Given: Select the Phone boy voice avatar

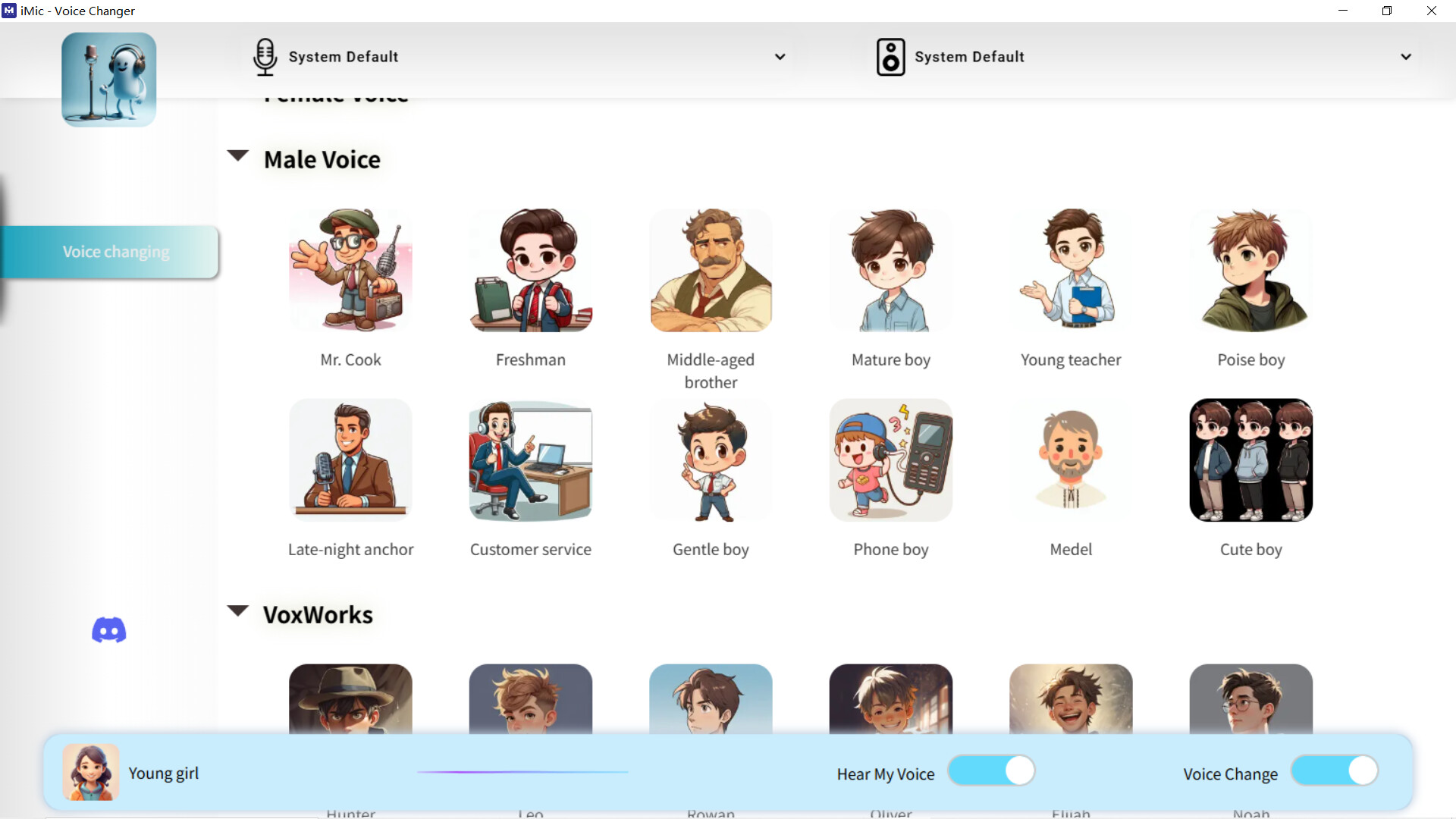Looking at the screenshot, I should [891, 460].
